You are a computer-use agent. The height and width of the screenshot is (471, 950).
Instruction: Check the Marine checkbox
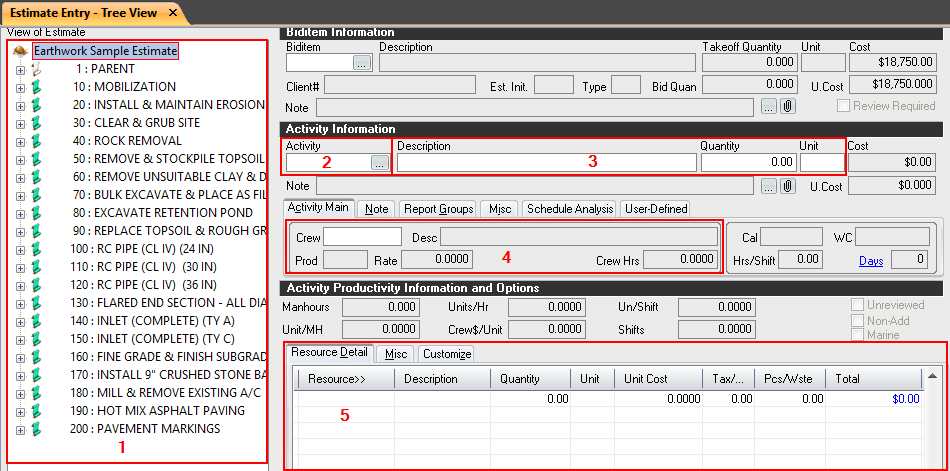pyautogui.click(x=857, y=336)
